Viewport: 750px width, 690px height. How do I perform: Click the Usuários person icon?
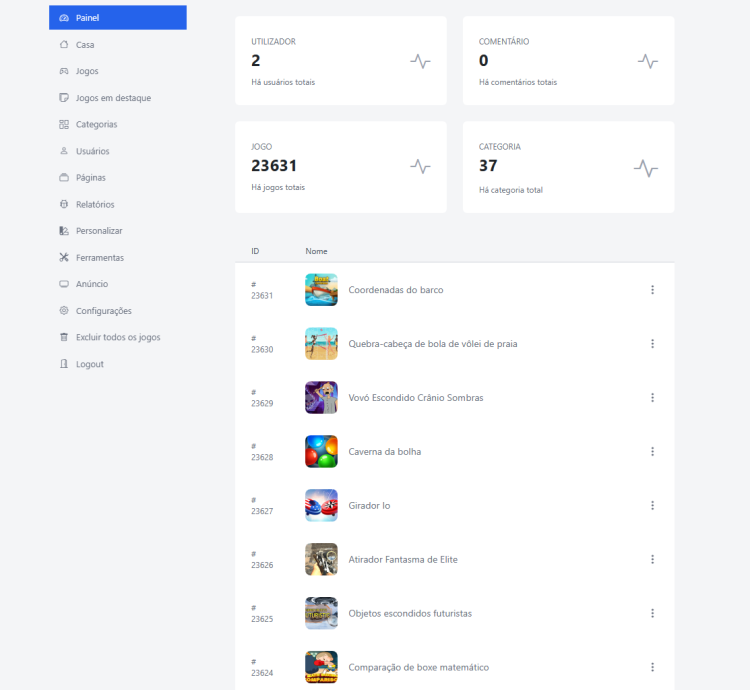pos(64,151)
